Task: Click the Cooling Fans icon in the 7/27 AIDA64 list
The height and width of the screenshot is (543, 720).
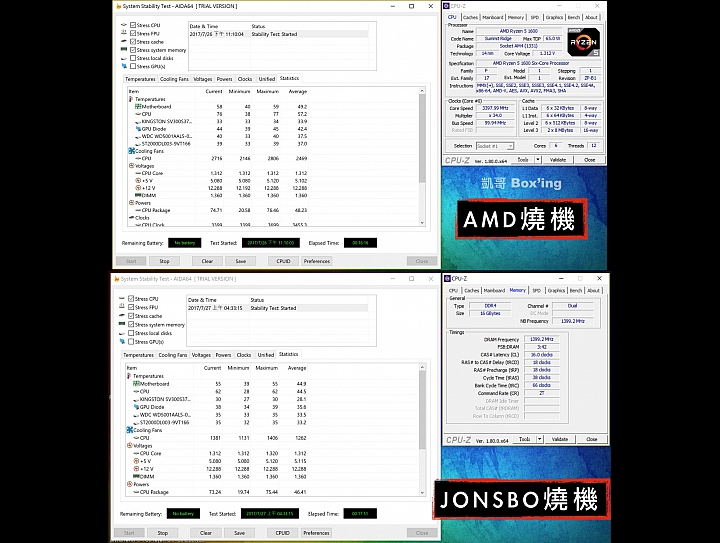Action: click(130, 430)
